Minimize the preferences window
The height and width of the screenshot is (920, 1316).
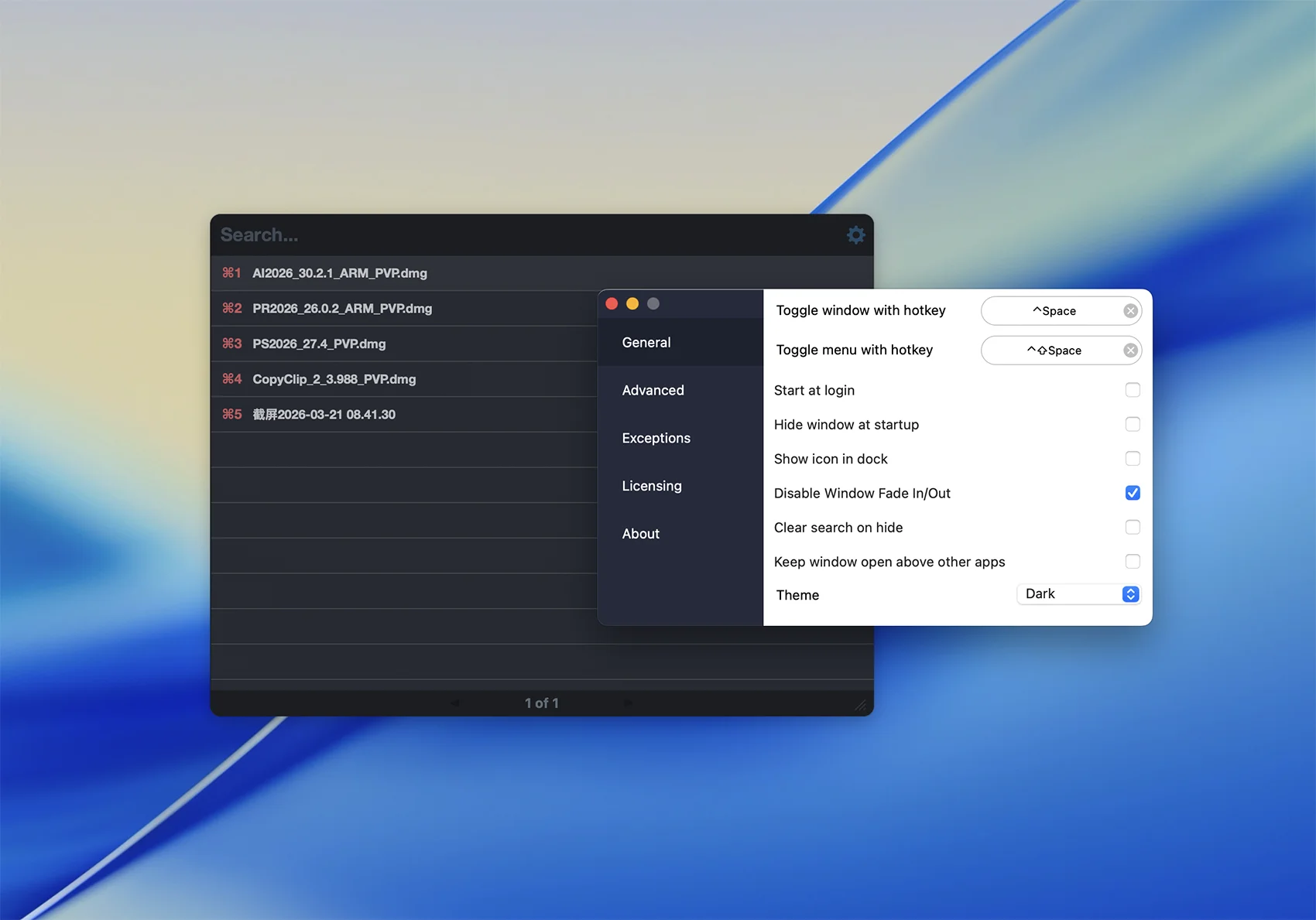pyautogui.click(x=632, y=304)
